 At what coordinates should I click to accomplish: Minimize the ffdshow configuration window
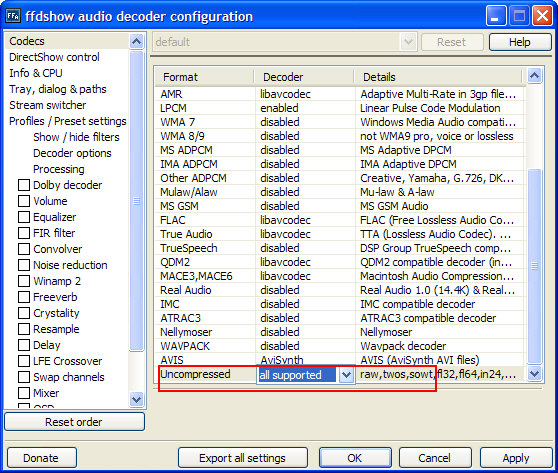[x=496, y=16]
